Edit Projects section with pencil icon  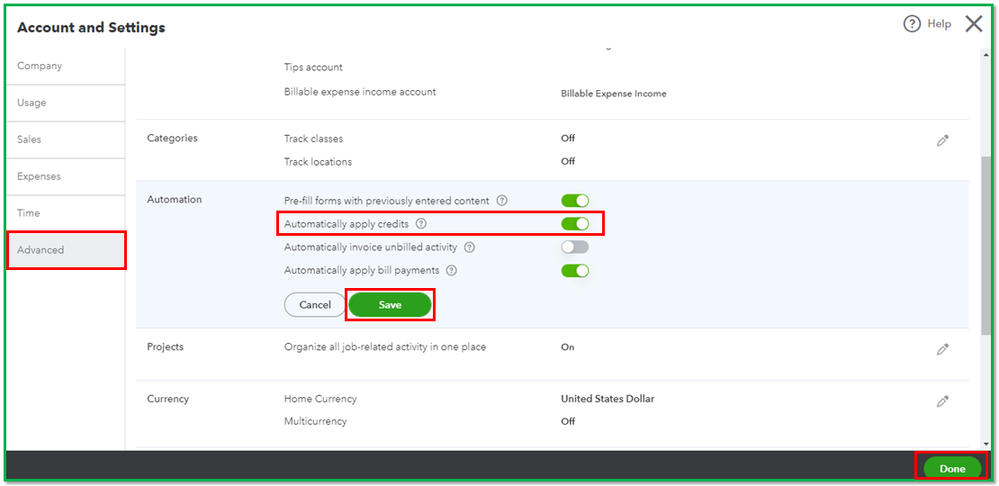pos(942,349)
